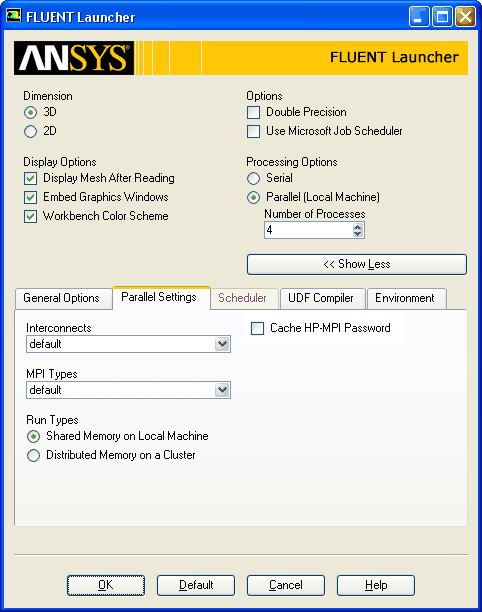This screenshot has height=612, width=482.
Task: Click the OK button
Action: coord(106,585)
